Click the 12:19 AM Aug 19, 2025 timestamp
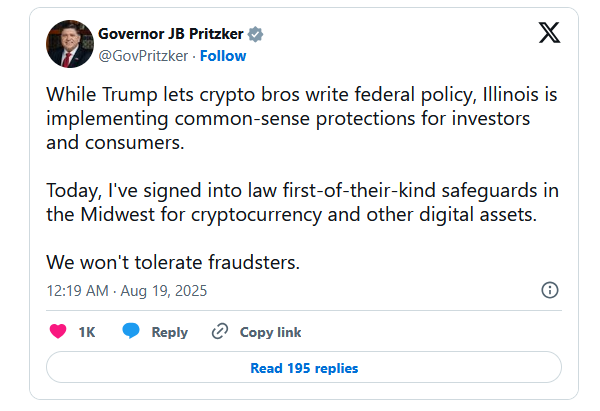 point(127,291)
